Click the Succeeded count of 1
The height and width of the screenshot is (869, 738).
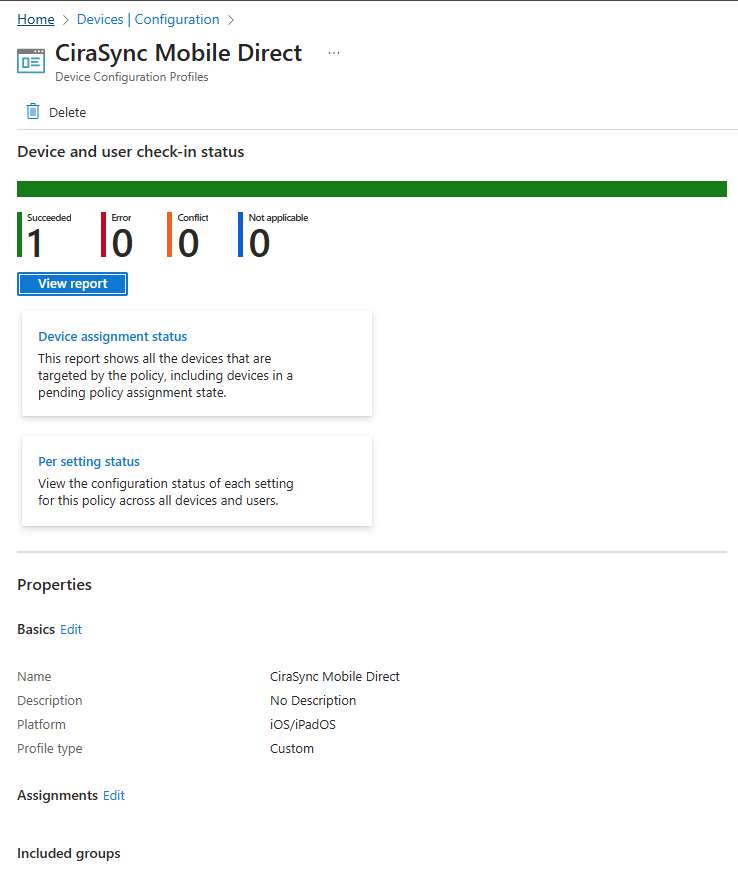34,243
